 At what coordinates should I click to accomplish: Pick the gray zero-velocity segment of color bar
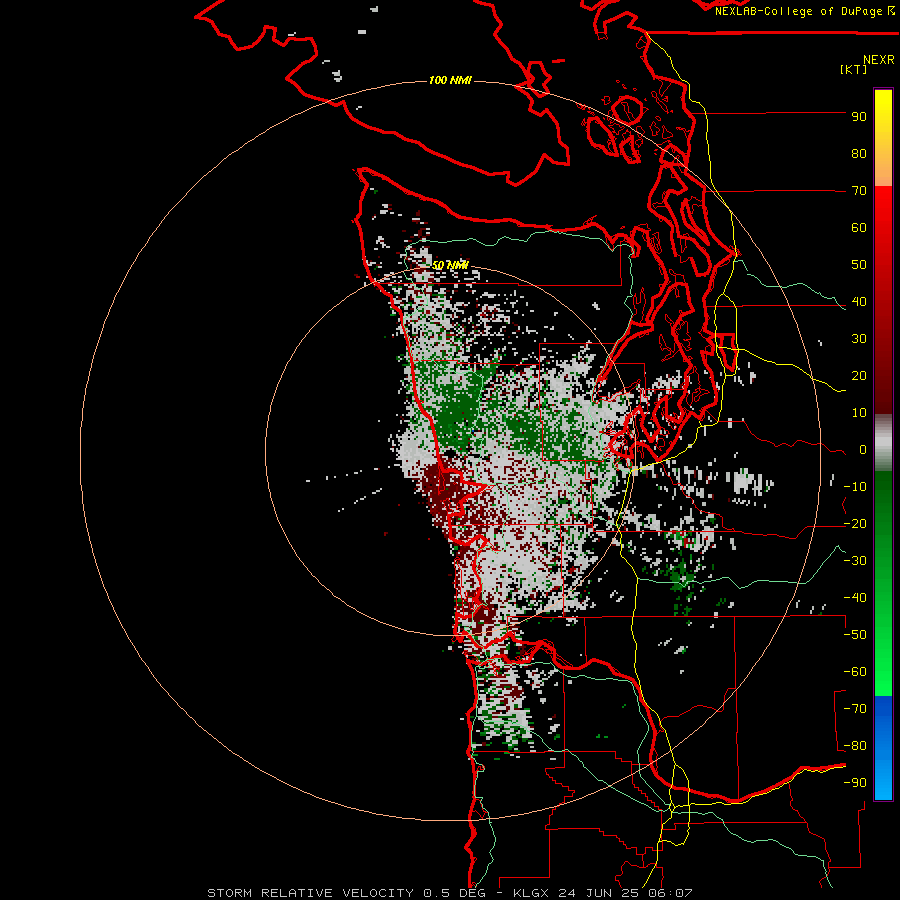click(883, 445)
